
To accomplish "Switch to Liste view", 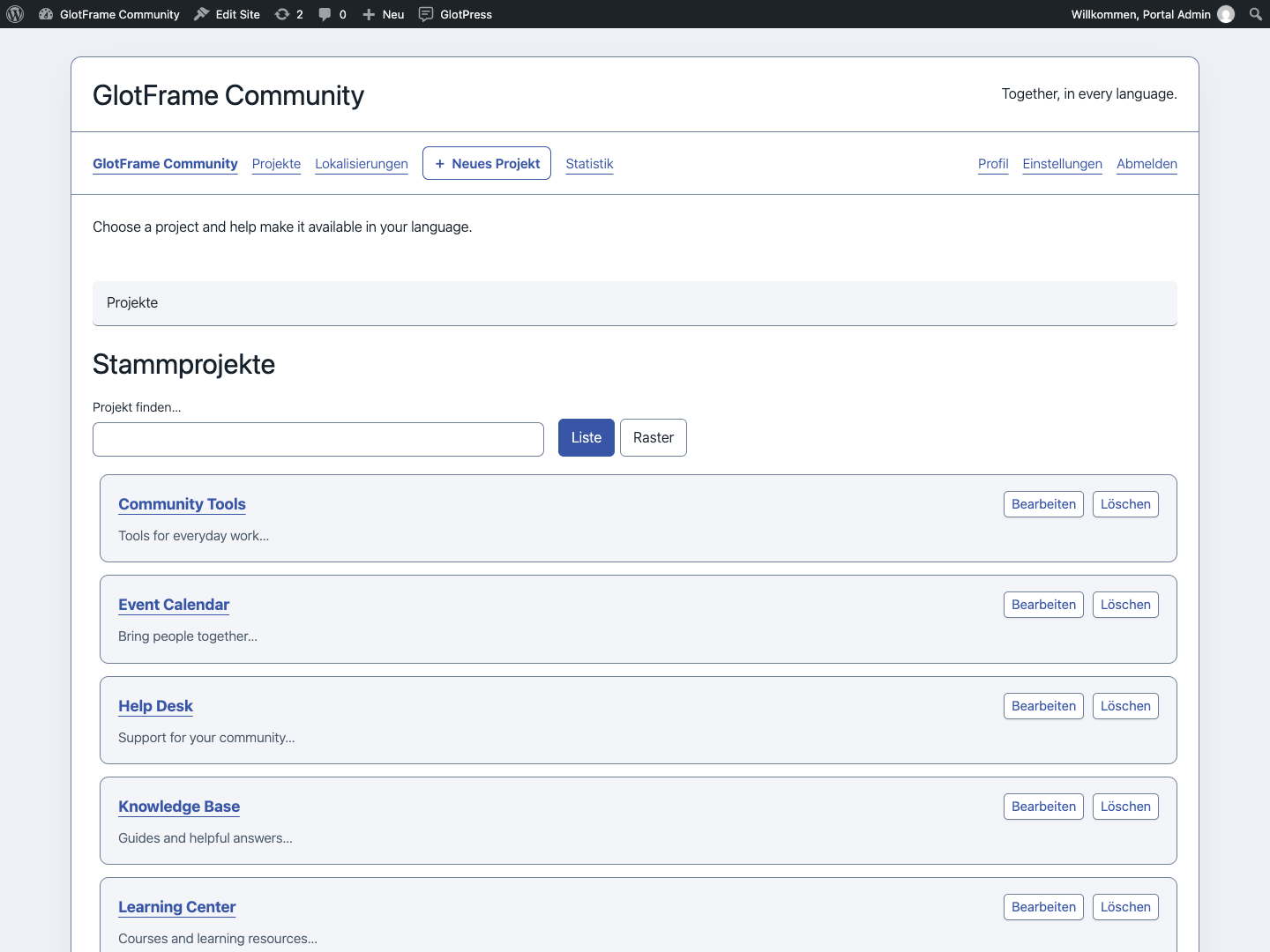I will tap(586, 437).
